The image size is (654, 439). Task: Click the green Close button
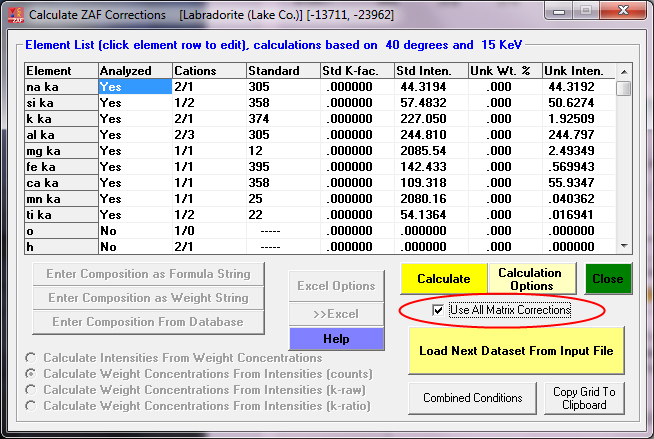[x=606, y=279]
